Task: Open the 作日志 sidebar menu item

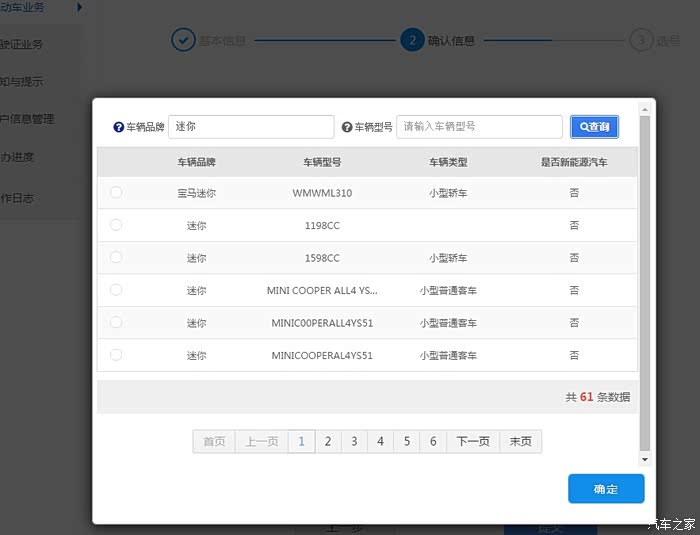Action: pos(18,198)
